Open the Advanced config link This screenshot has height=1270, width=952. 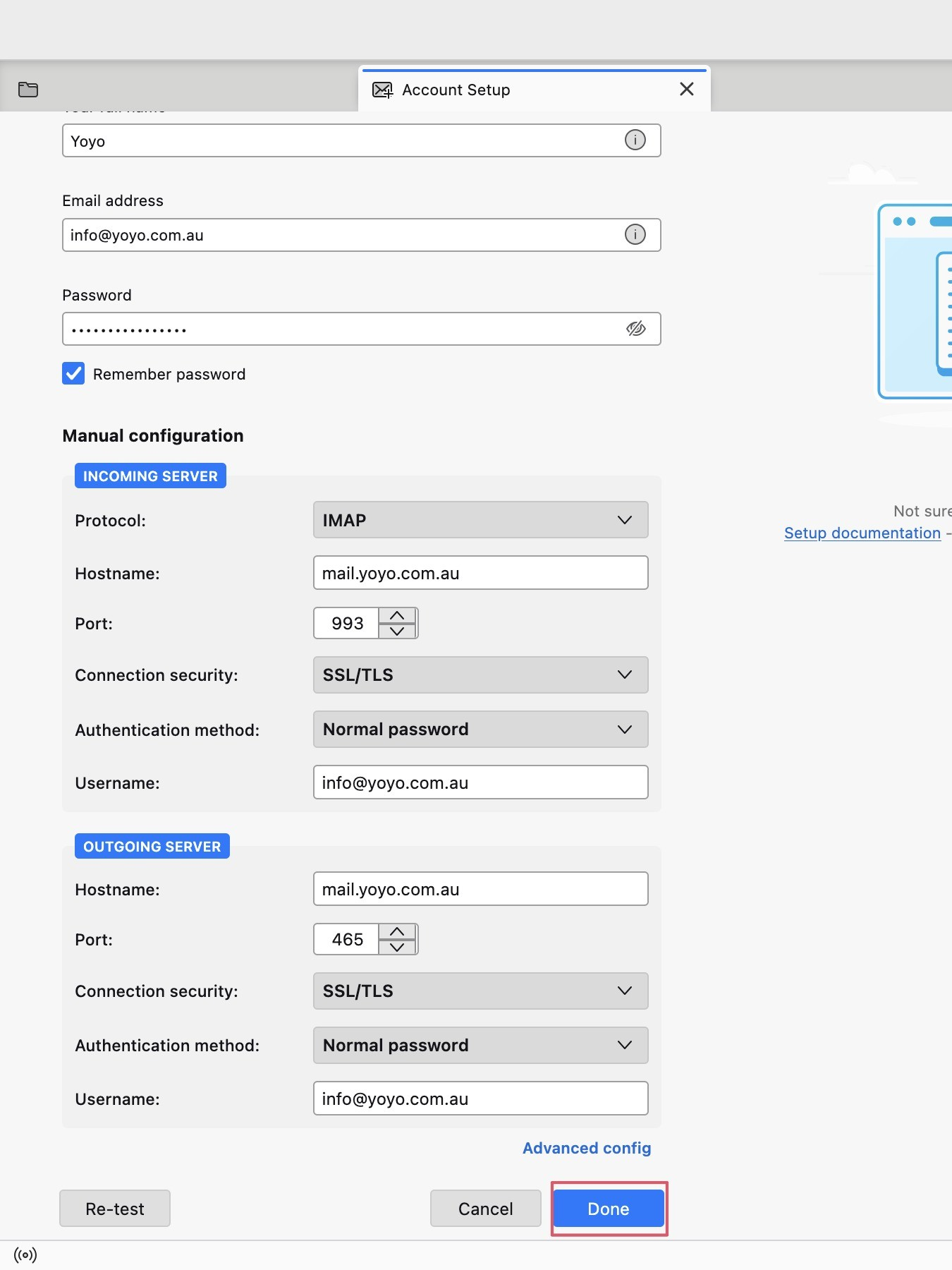(587, 1148)
